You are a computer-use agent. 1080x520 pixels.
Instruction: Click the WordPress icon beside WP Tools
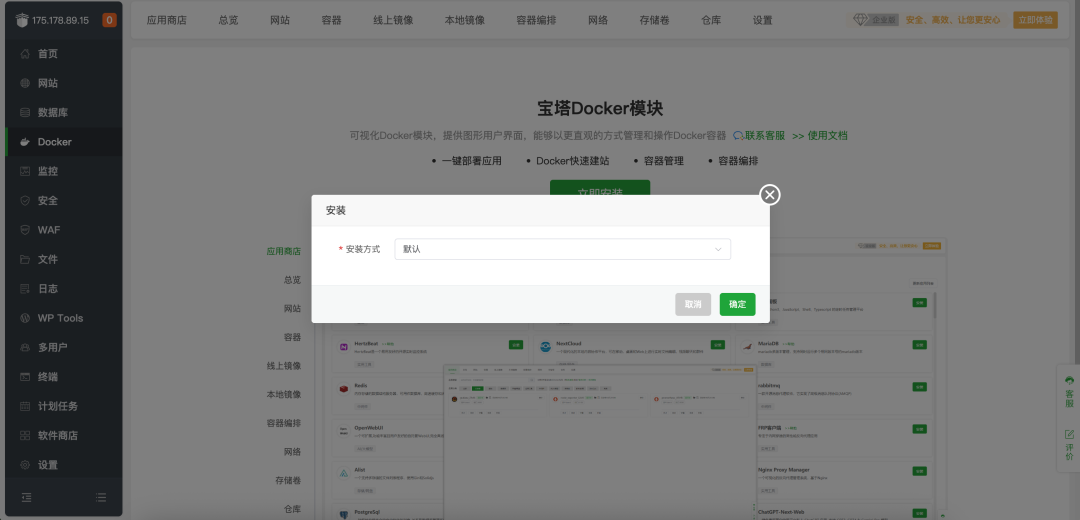pos(25,318)
